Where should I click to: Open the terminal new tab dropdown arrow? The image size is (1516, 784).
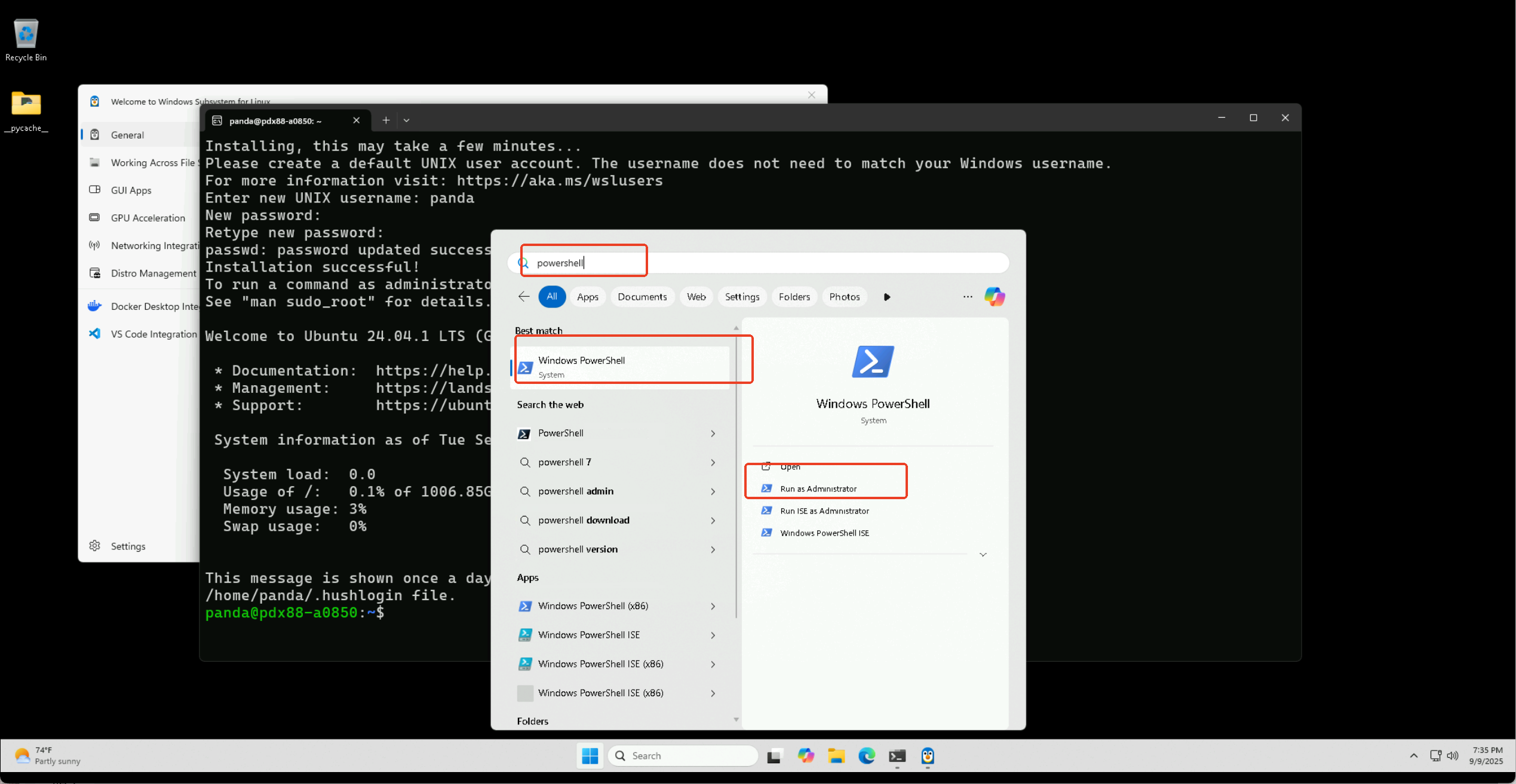coord(406,121)
